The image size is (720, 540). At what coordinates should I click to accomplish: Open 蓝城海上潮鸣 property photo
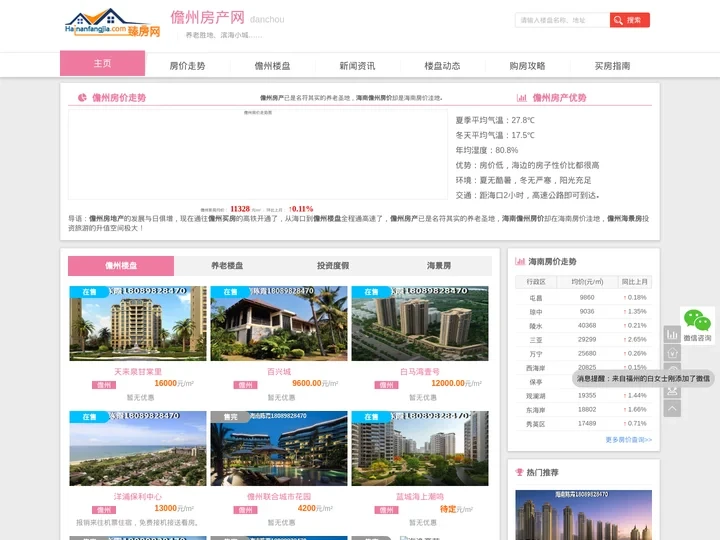coord(420,448)
